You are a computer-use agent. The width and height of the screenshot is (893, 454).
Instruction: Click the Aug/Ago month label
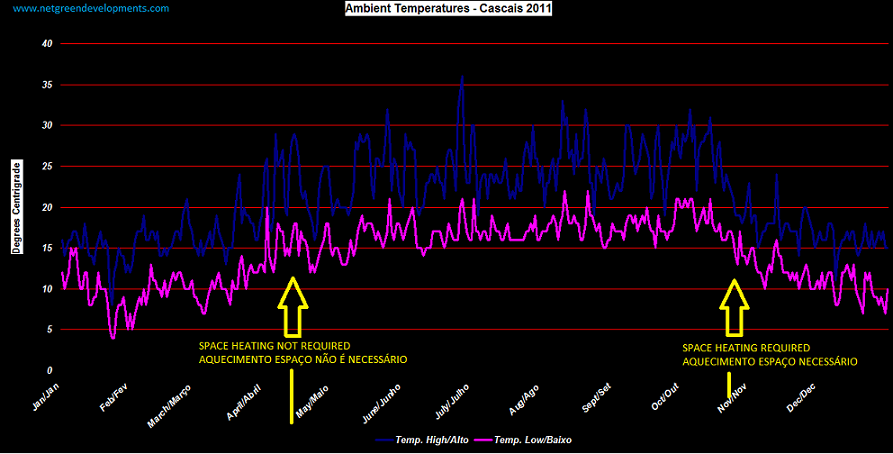coord(524,399)
